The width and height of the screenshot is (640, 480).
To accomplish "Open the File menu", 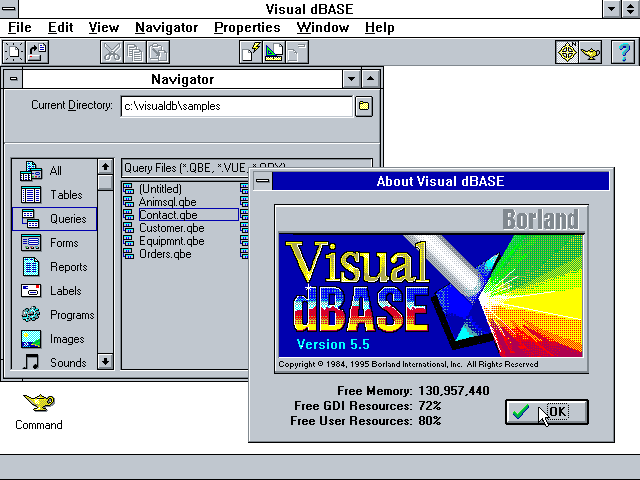I will pyautogui.click(x=20, y=28).
